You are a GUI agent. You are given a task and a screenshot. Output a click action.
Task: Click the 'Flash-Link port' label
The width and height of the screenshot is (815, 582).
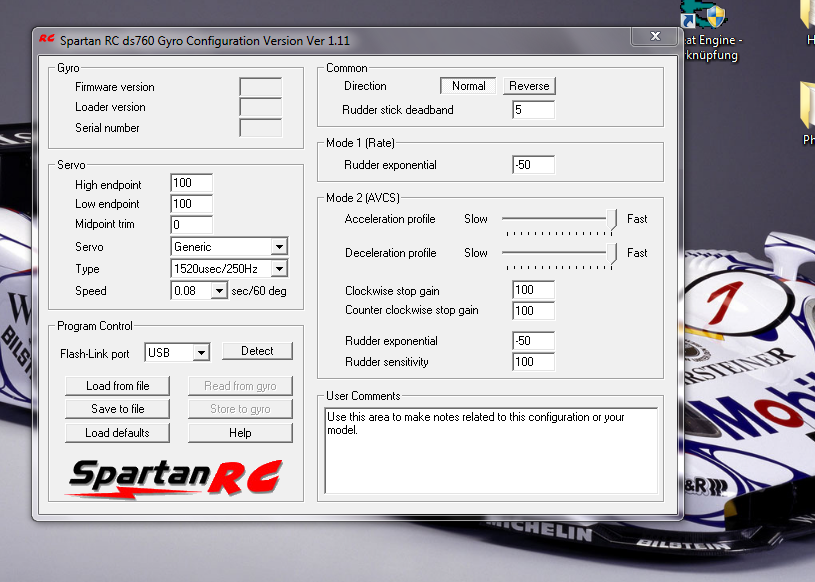[x=95, y=354]
